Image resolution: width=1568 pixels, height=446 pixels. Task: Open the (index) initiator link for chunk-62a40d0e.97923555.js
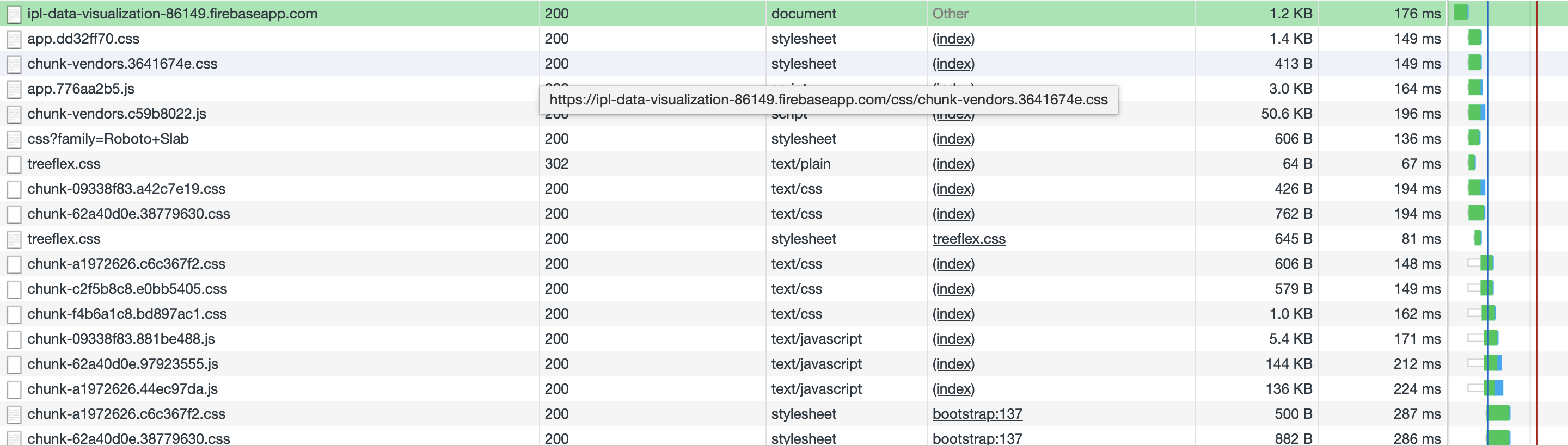[x=953, y=364]
